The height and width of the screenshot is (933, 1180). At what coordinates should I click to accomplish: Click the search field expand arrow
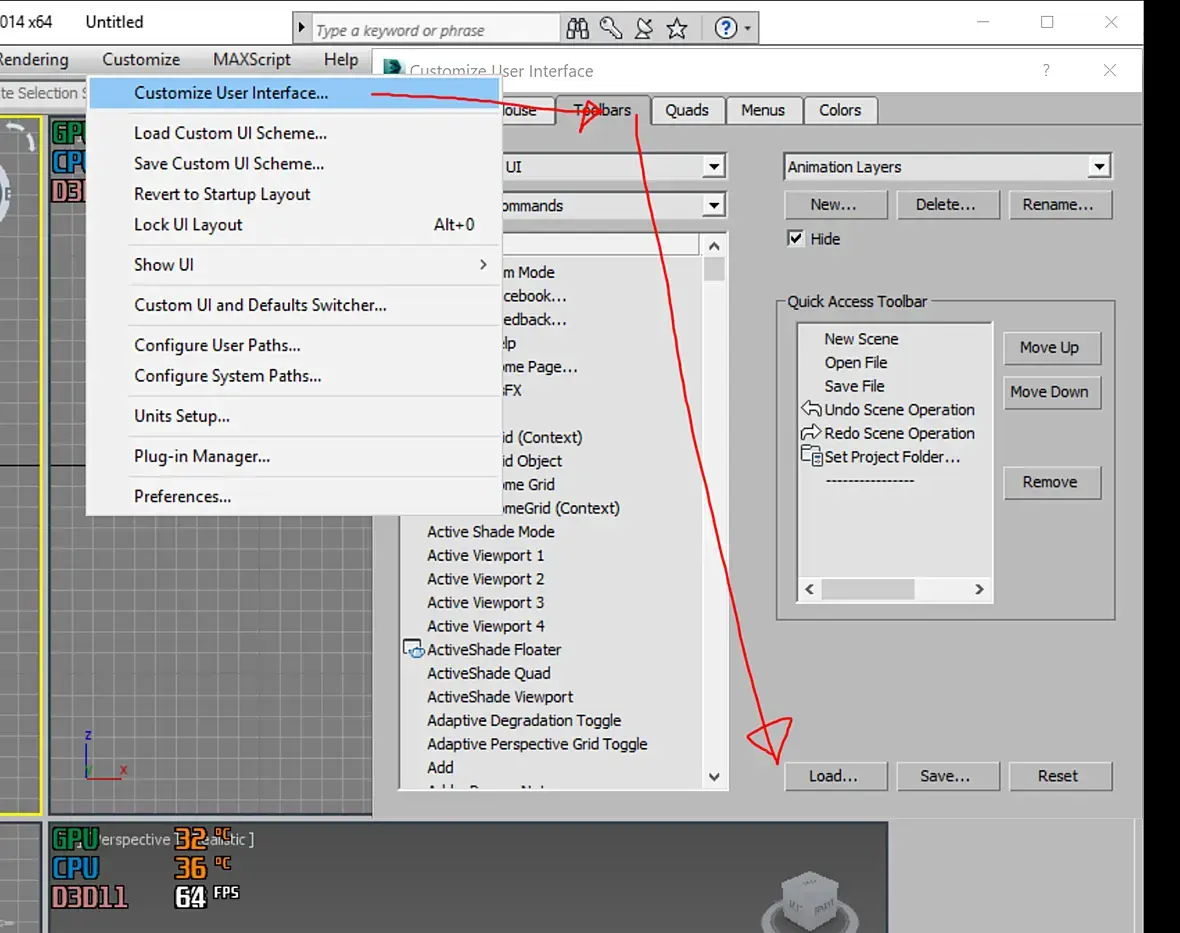(301, 29)
